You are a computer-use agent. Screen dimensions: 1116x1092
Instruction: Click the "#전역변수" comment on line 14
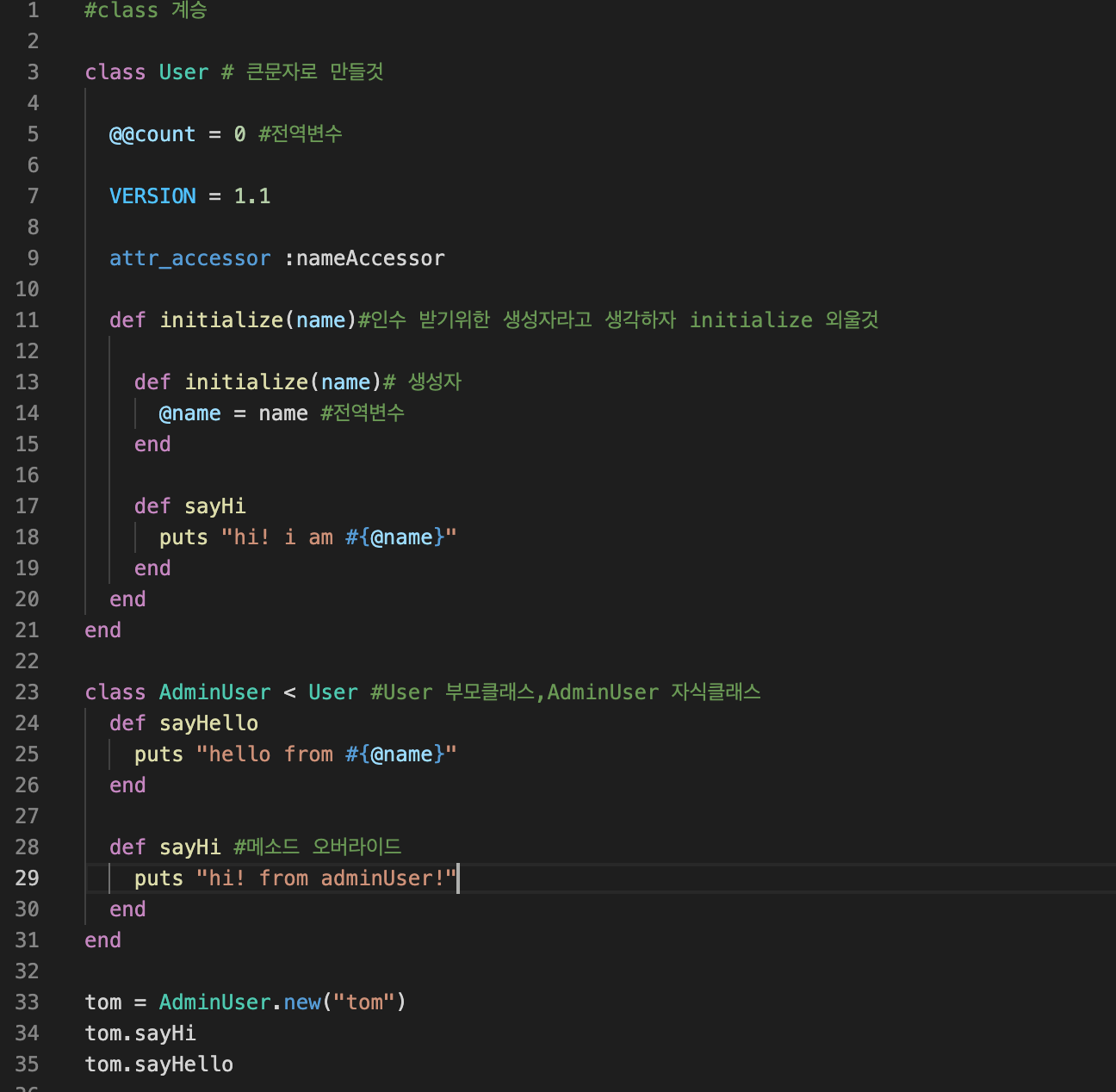point(363,413)
